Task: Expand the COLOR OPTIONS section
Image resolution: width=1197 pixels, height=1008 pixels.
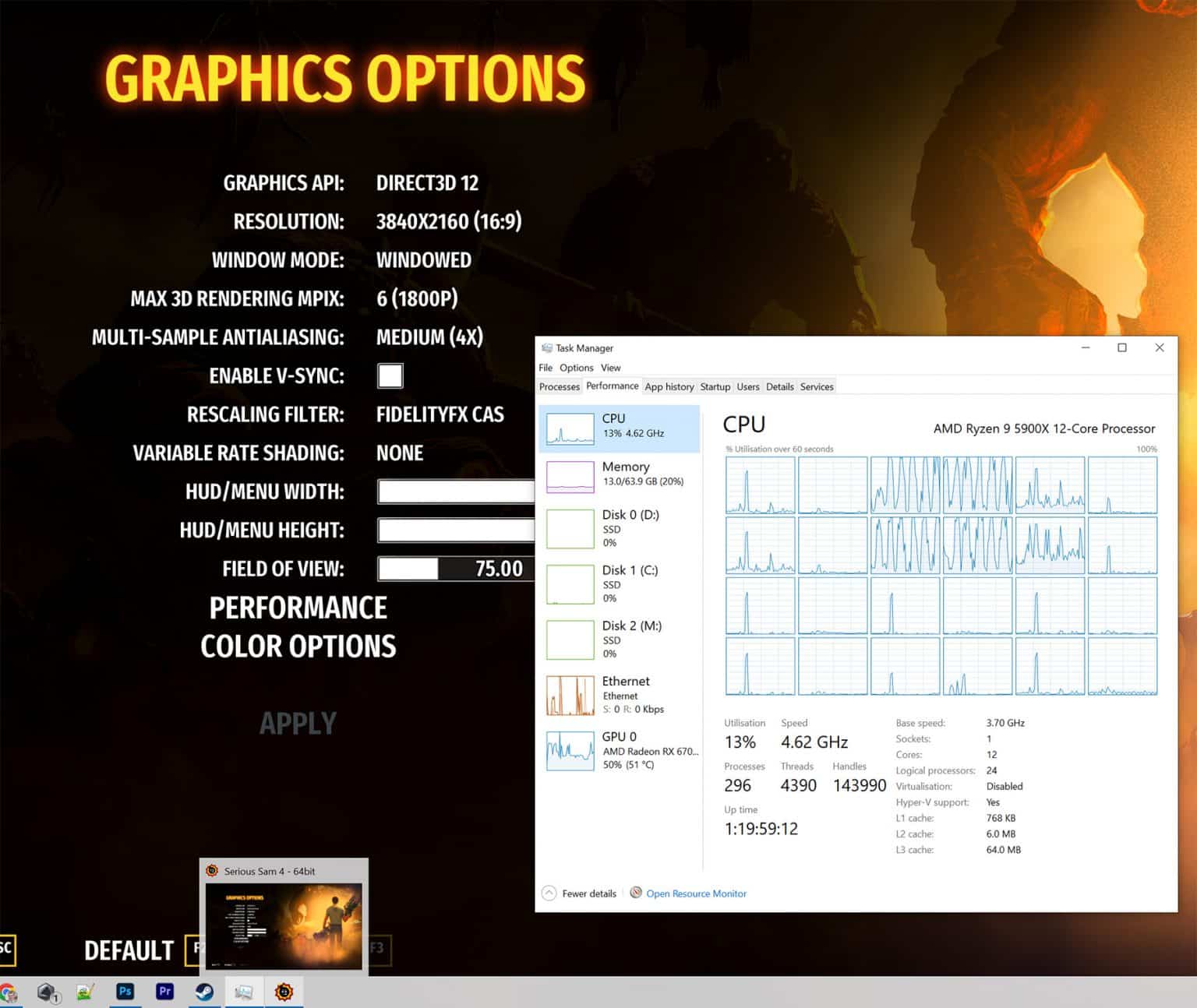Action: click(x=298, y=646)
